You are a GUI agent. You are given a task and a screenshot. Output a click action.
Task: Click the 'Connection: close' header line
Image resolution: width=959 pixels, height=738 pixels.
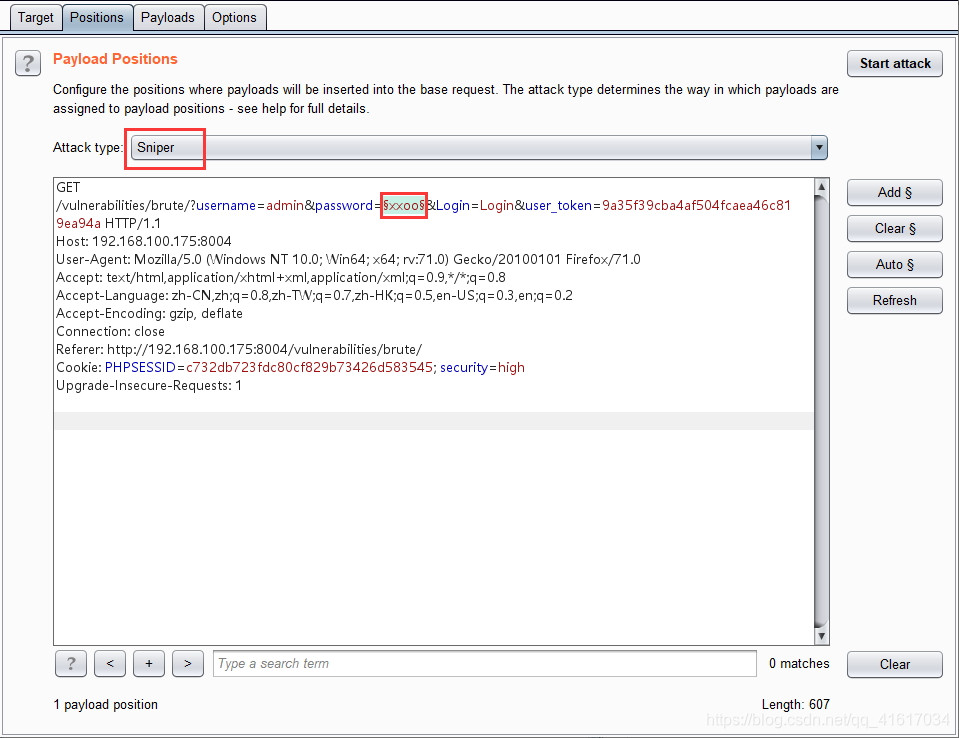(x=111, y=331)
